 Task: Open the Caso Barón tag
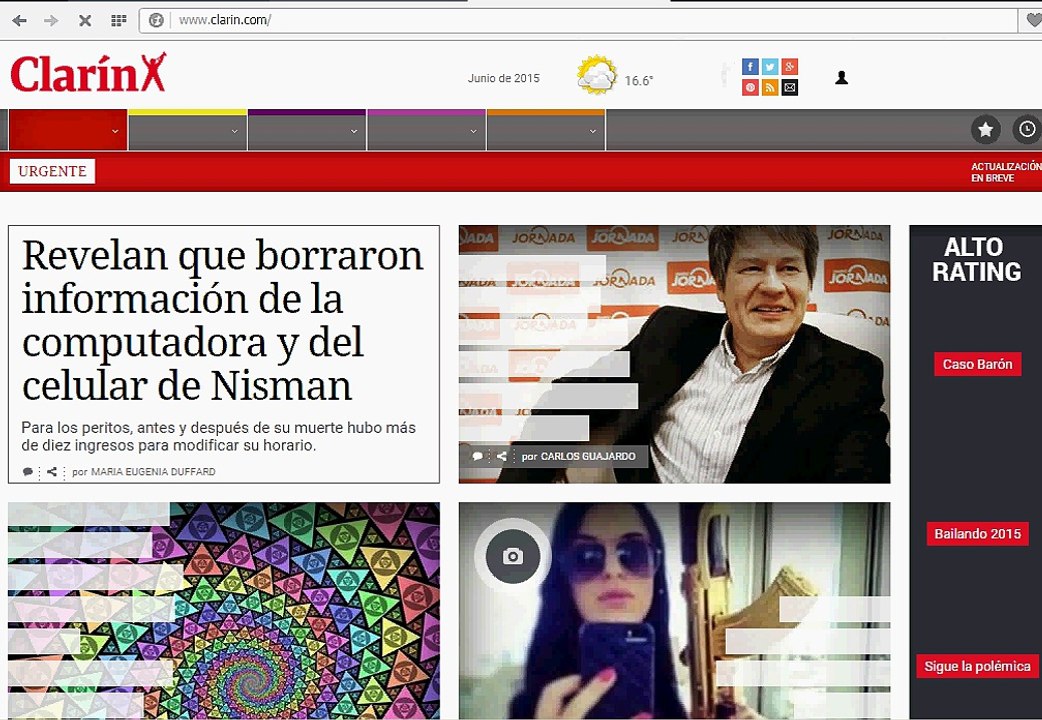tap(978, 364)
